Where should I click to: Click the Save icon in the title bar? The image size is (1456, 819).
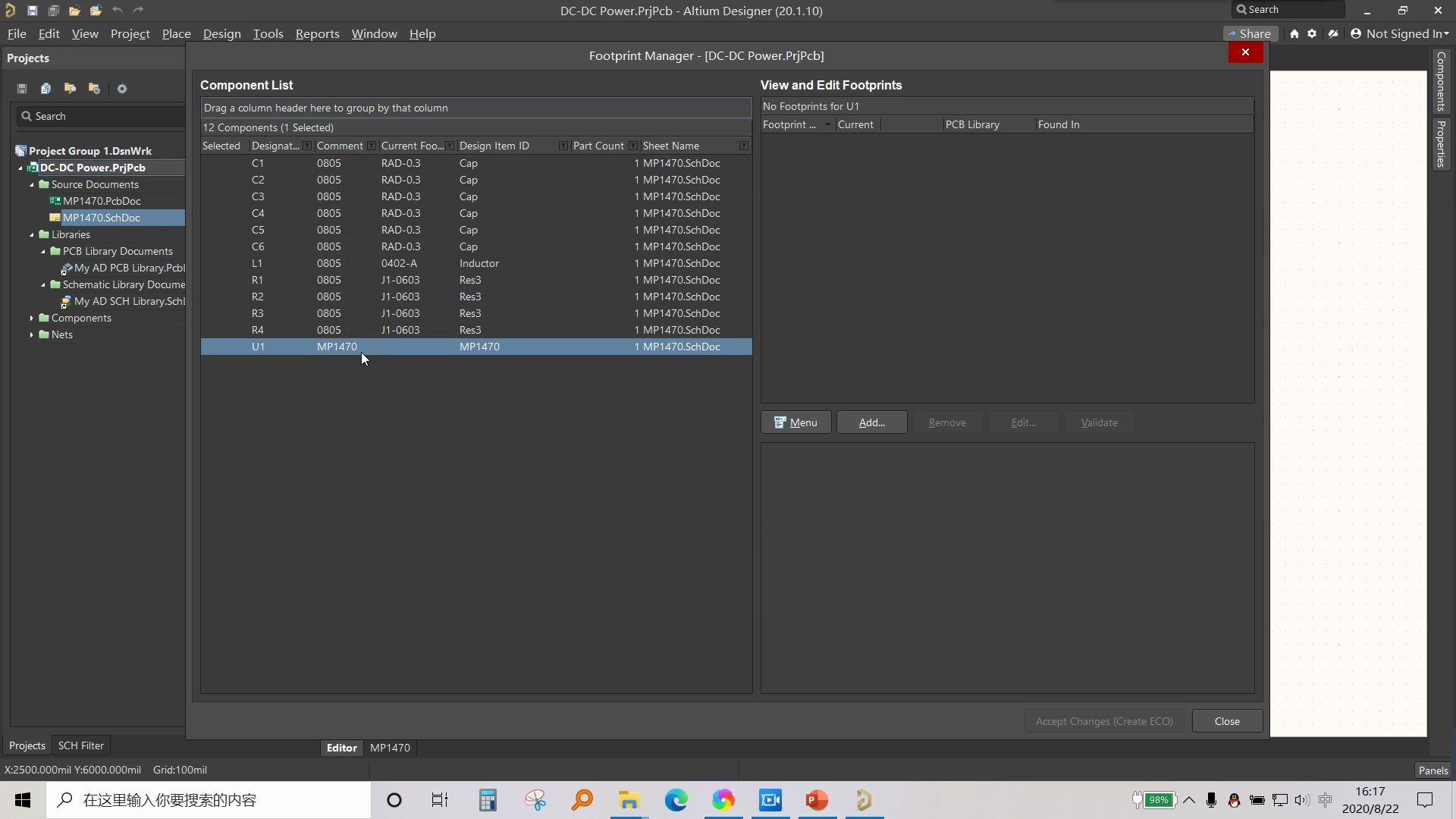32,11
